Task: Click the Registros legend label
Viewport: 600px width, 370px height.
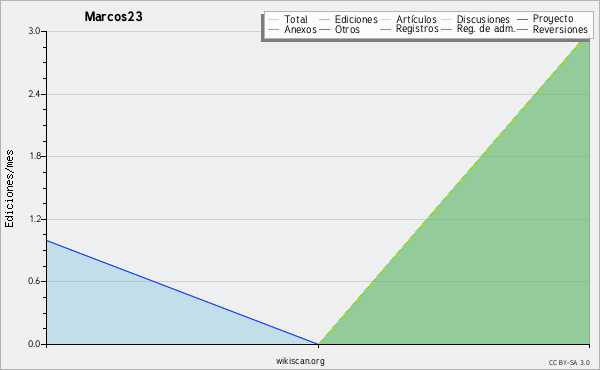Action: [x=417, y=29]
